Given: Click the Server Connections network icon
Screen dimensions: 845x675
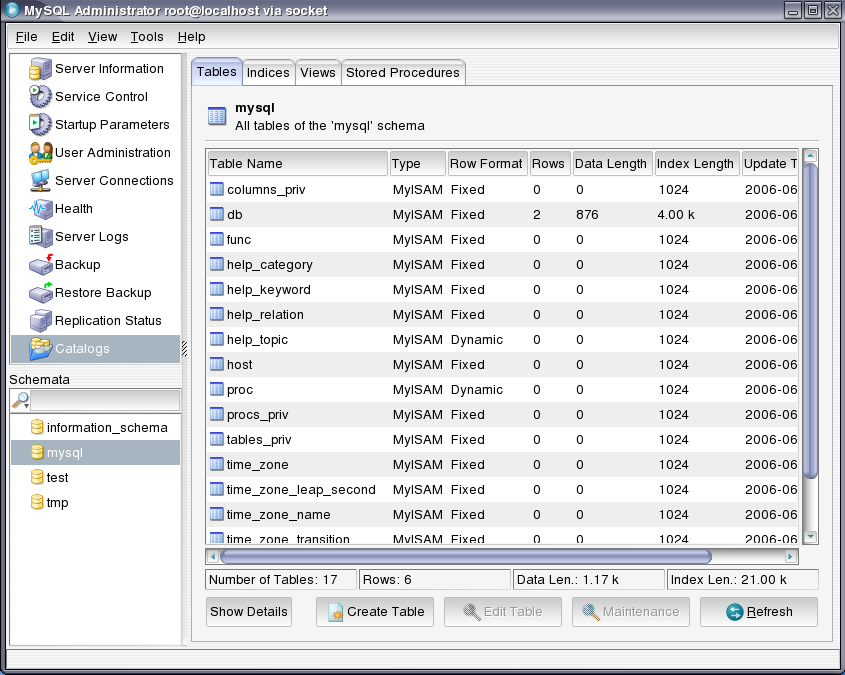Looking at the screenshot, I should click(x=40, y=181).
